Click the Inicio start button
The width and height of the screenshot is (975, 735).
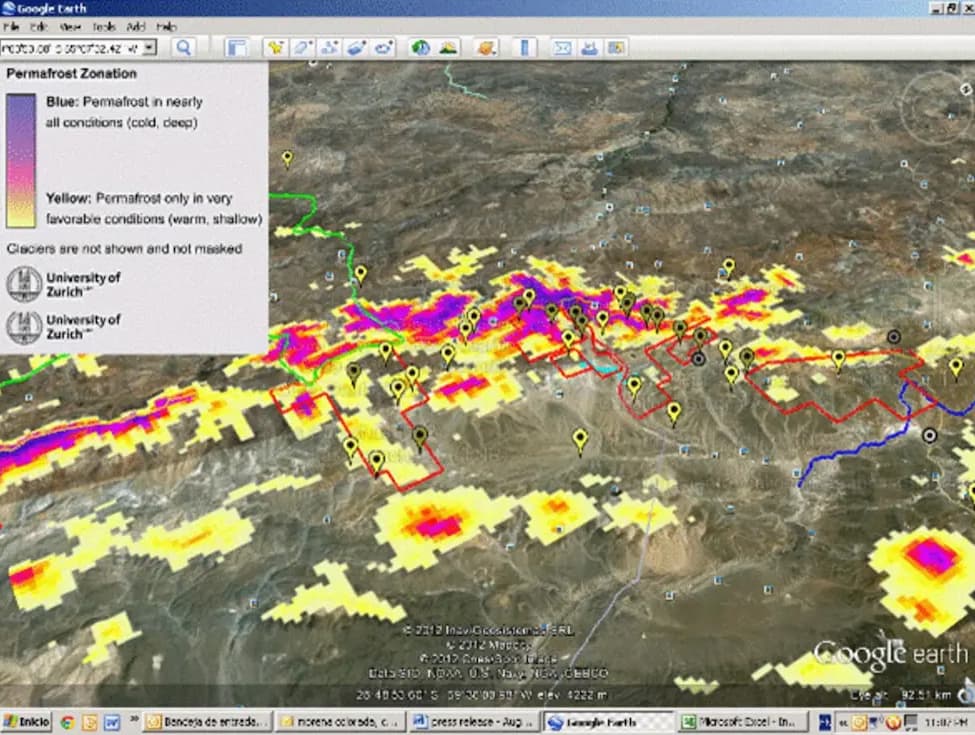27,721
